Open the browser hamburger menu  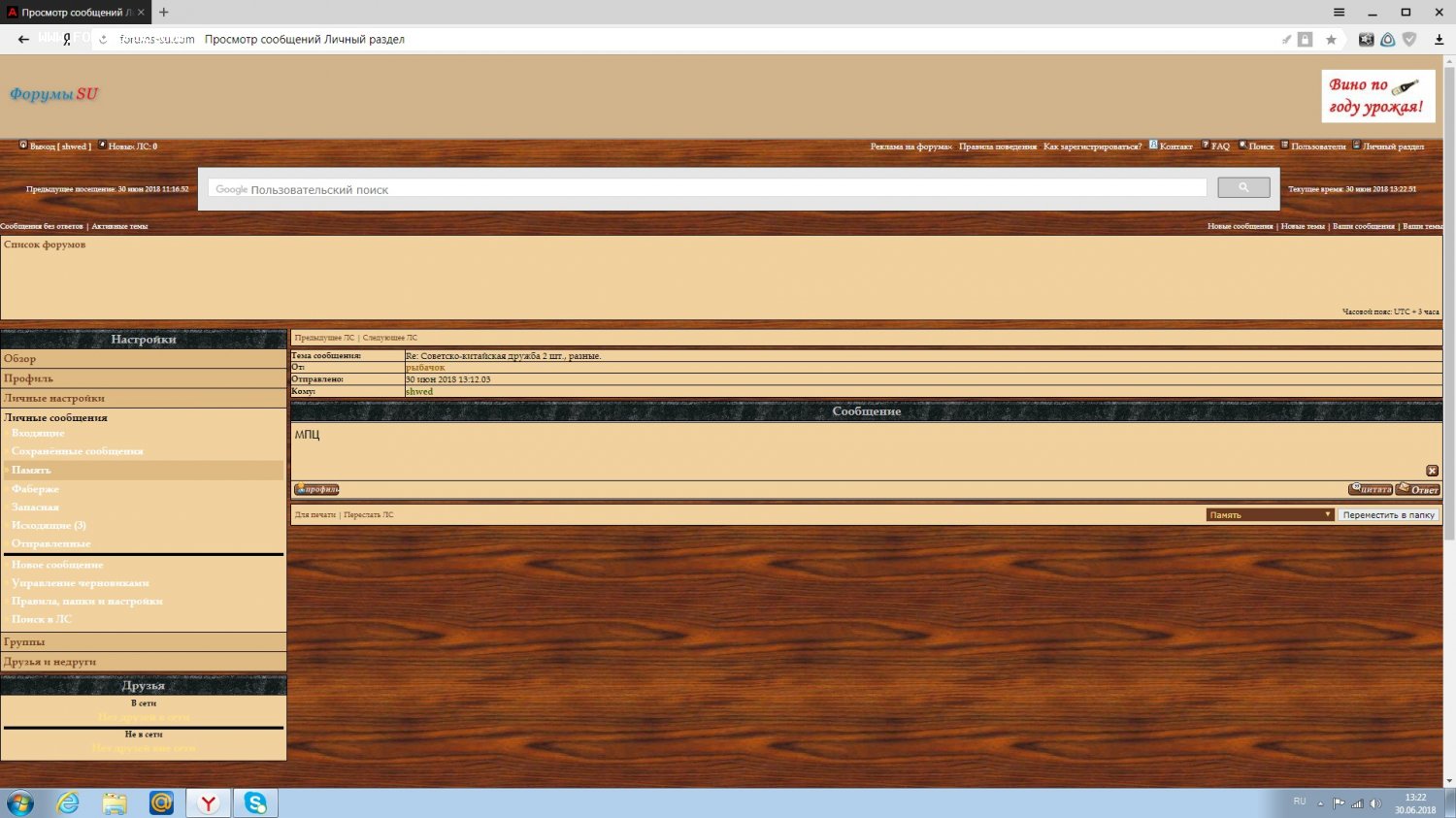(x=1339, y=13)
